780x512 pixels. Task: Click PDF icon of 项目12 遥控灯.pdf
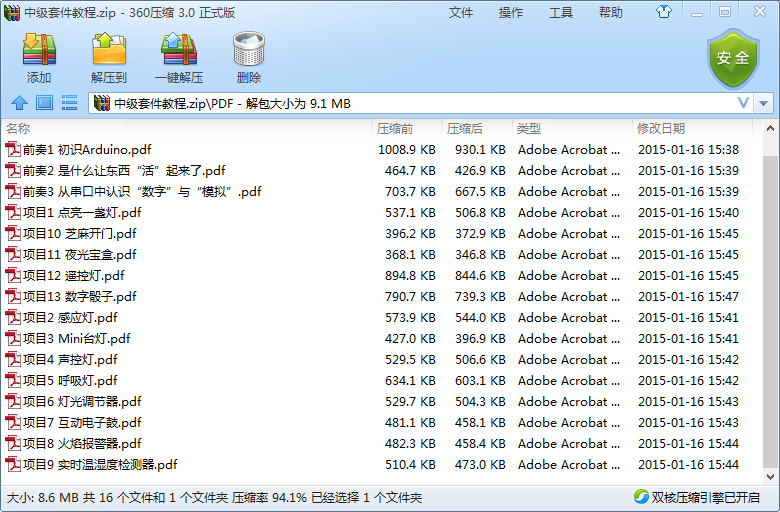click(x=13, y=275)
